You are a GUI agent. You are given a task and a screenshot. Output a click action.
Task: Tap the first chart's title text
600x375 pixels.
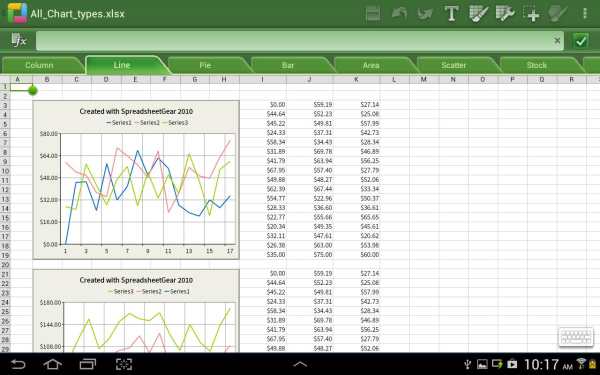[136, 111]
